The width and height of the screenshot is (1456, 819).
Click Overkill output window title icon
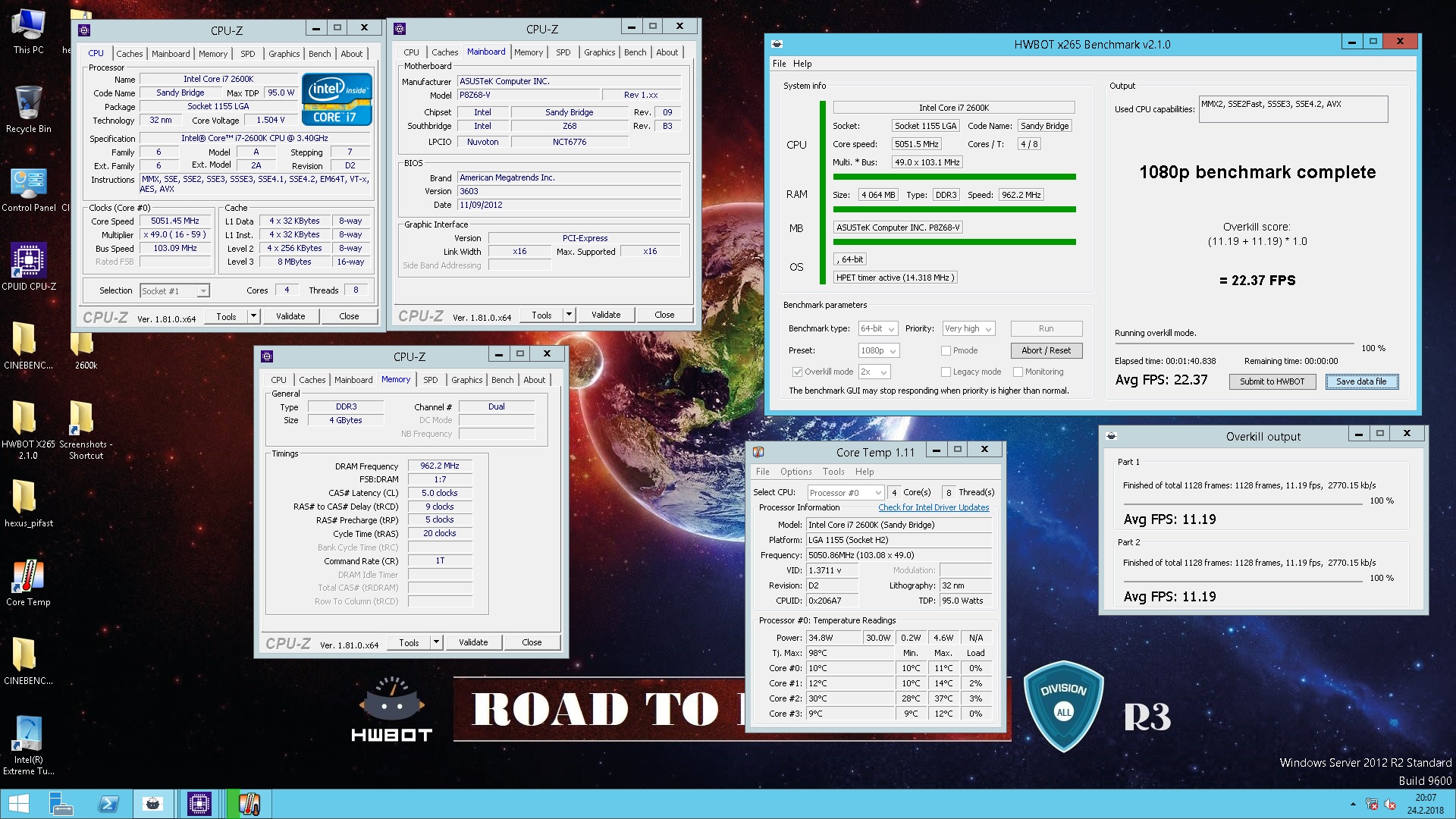coord(1111,436)
